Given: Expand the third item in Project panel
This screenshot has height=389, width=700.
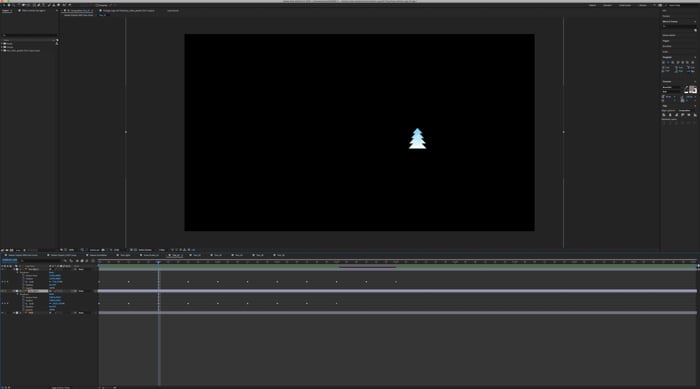Looking at the screenshot, I should point(2,50).
